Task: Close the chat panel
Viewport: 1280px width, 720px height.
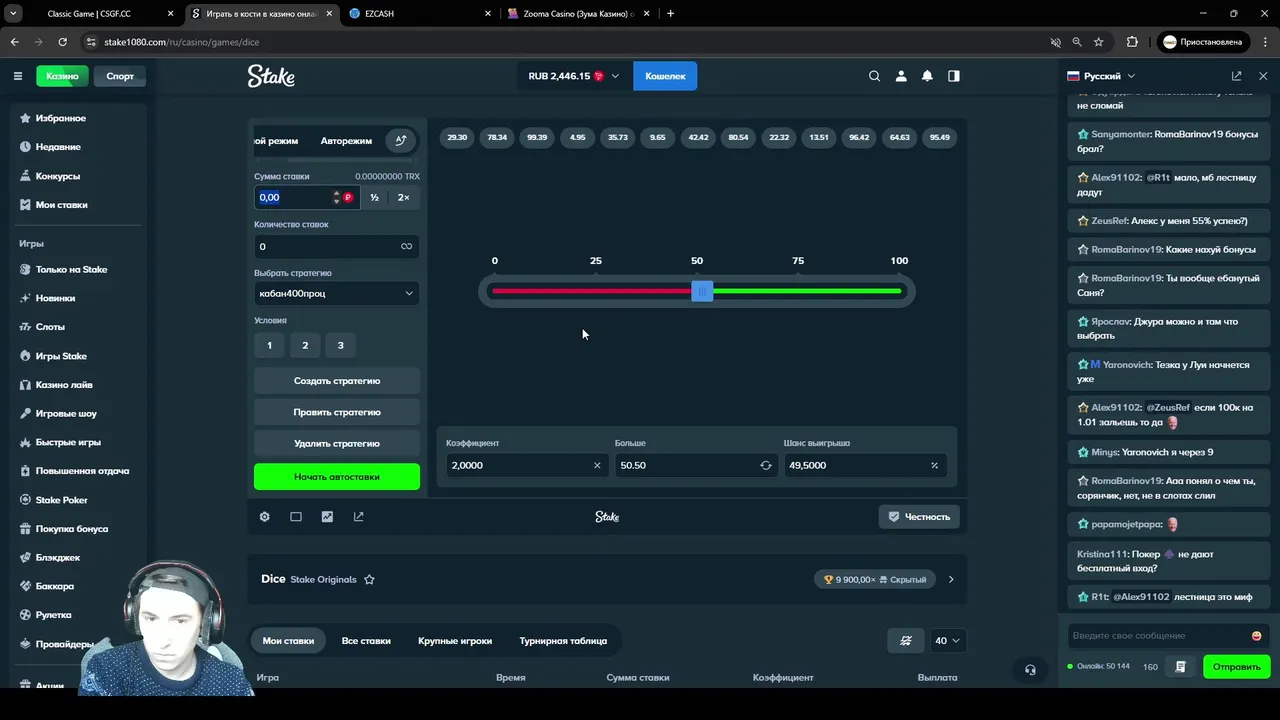Action: [x=1263, y=76]
